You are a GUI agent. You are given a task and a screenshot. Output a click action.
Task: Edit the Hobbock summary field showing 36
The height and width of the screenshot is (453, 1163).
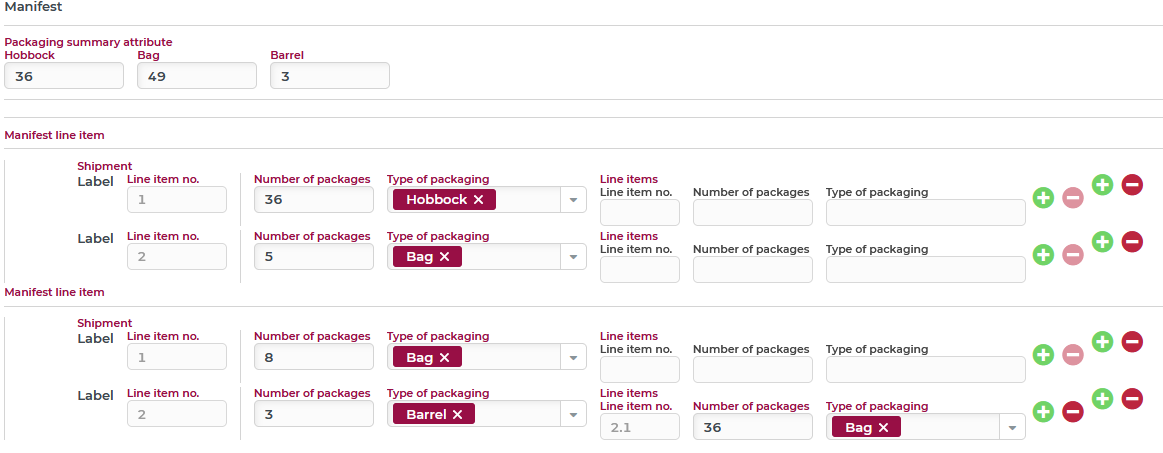coord(64,76)
